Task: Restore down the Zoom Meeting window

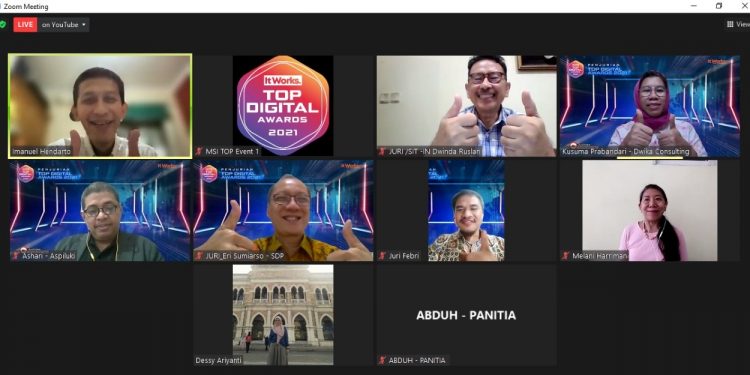Action: (x=719, y=6)
